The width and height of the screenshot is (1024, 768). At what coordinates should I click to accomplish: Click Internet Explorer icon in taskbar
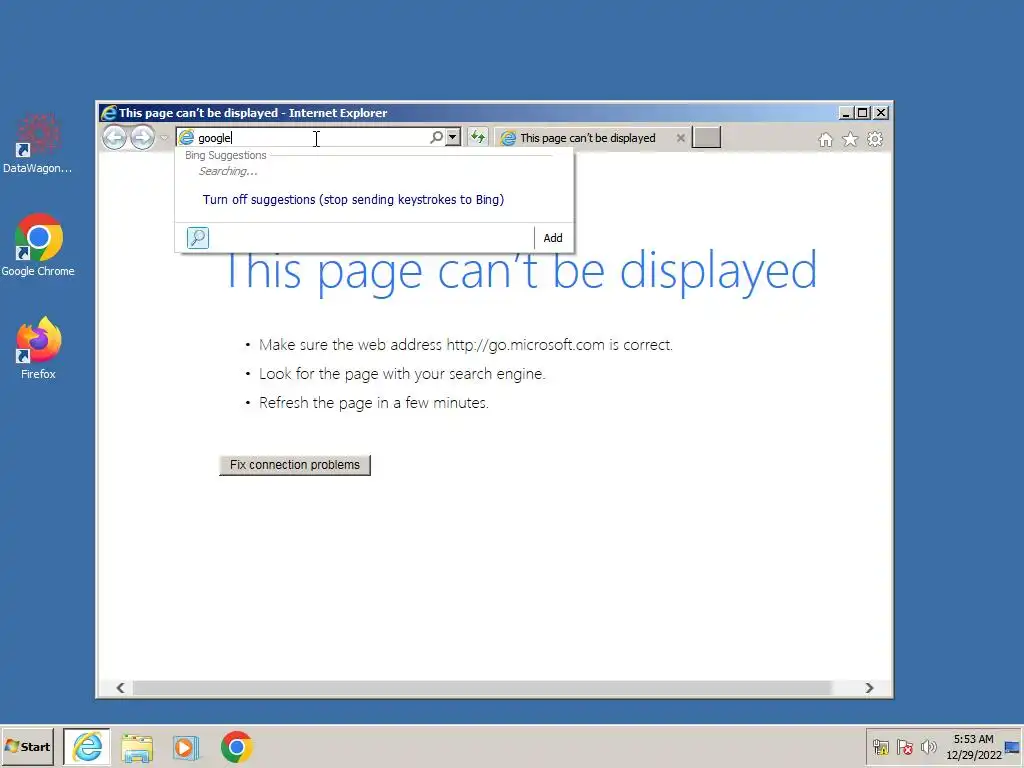87,746
